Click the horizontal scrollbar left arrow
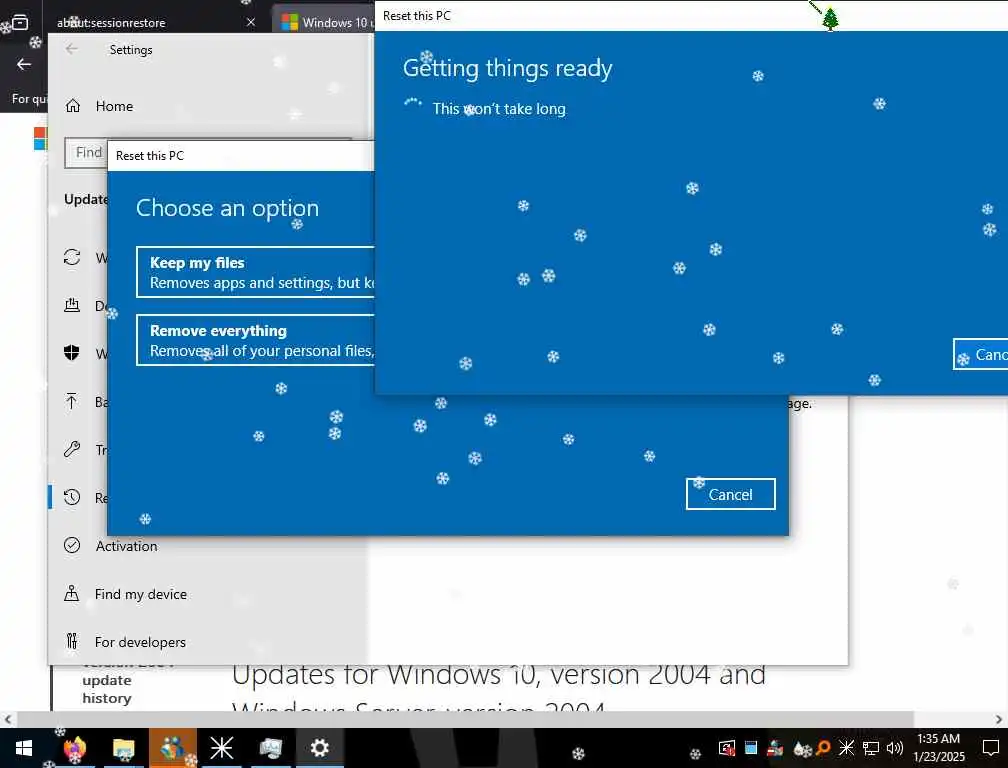Screen dimensions: 1008x768 point(8,719)
